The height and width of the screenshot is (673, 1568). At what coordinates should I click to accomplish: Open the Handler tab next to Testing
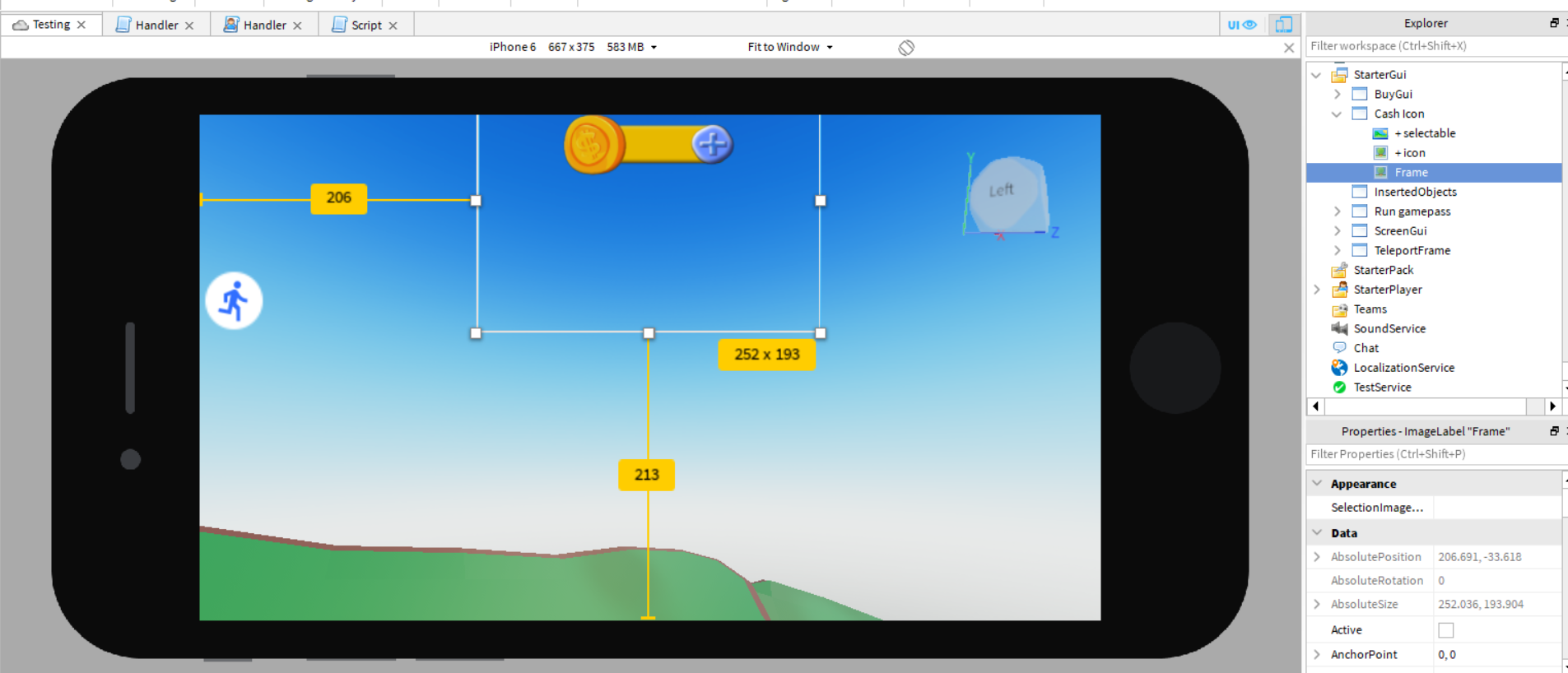[156, 25]
